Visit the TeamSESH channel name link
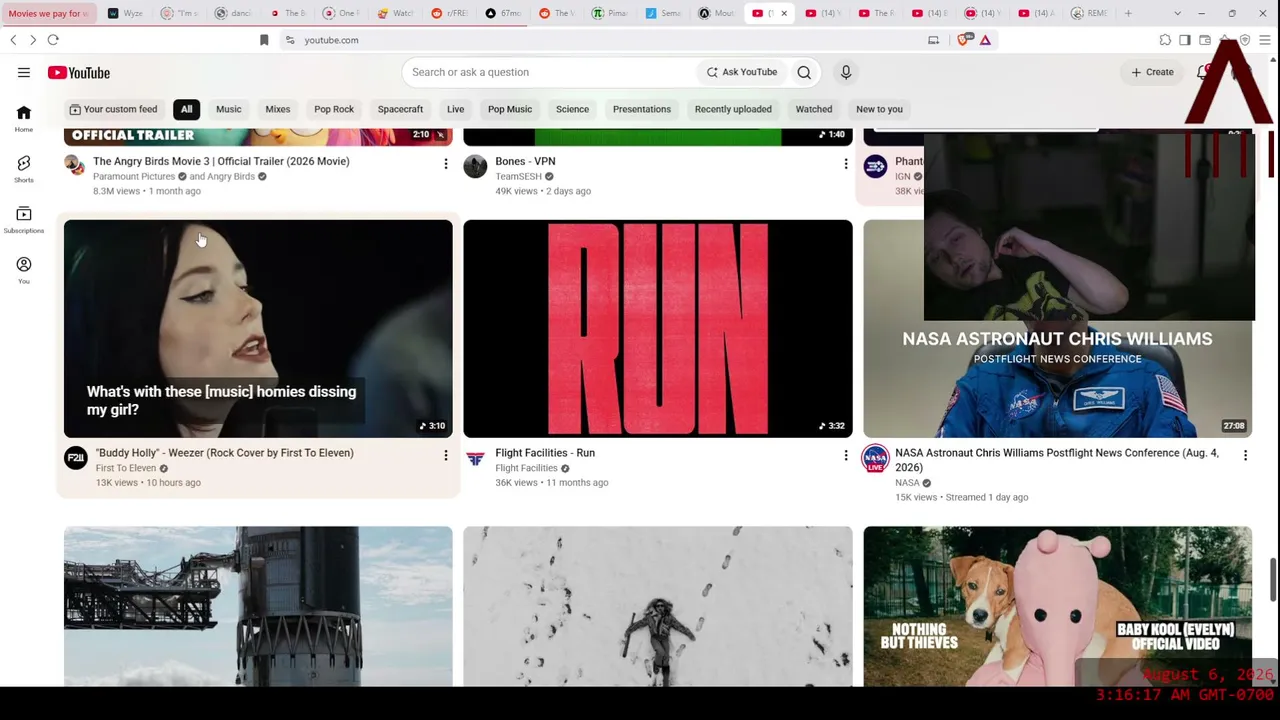This screenshot has height=720, width=1280. click(x=518, y=176)
